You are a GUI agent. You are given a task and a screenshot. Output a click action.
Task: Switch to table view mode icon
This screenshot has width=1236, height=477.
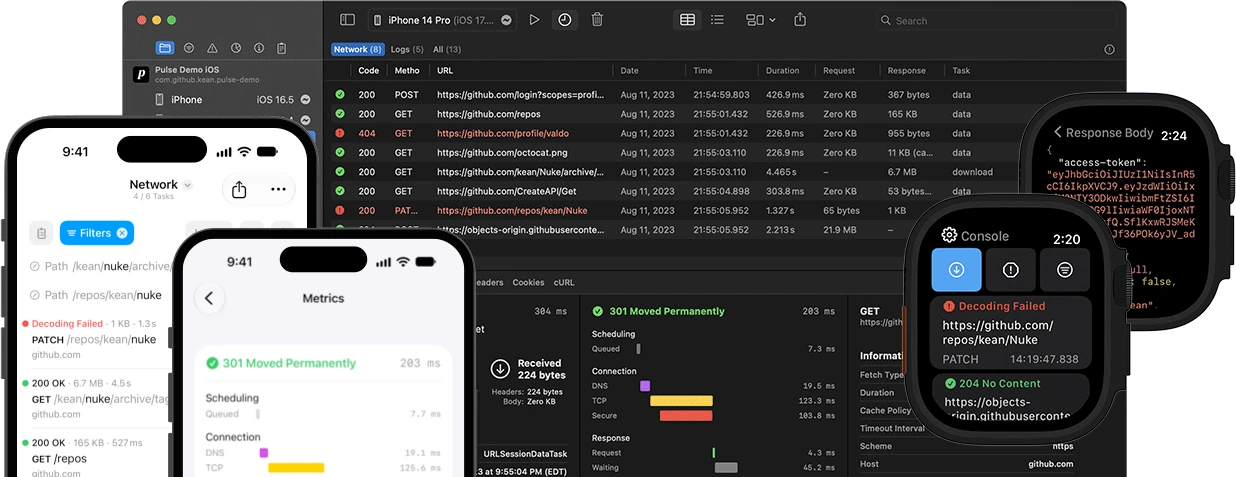point(687,20)
